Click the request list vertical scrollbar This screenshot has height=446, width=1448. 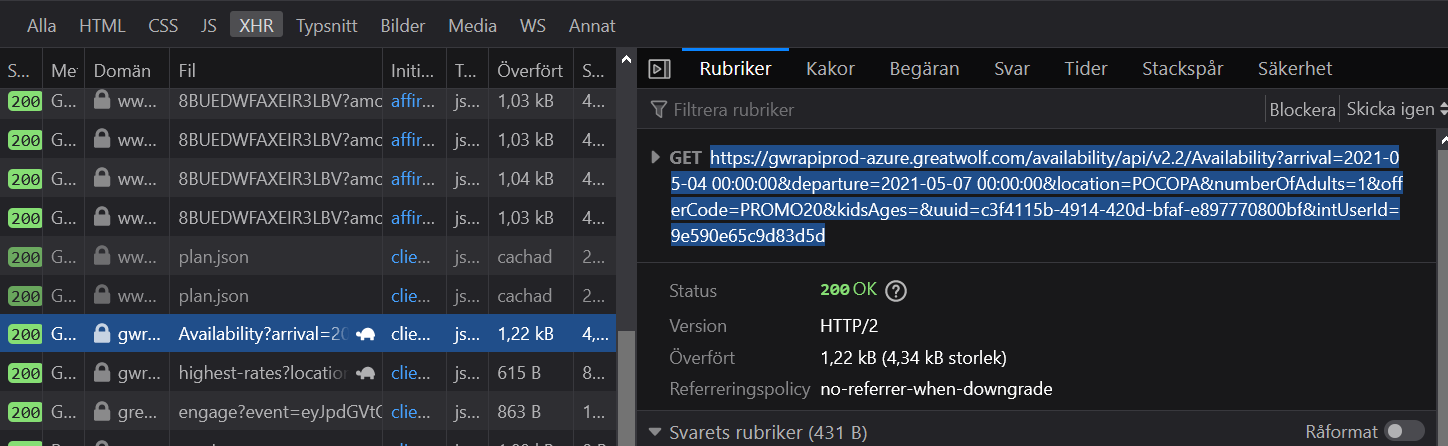tap(626, 380)
